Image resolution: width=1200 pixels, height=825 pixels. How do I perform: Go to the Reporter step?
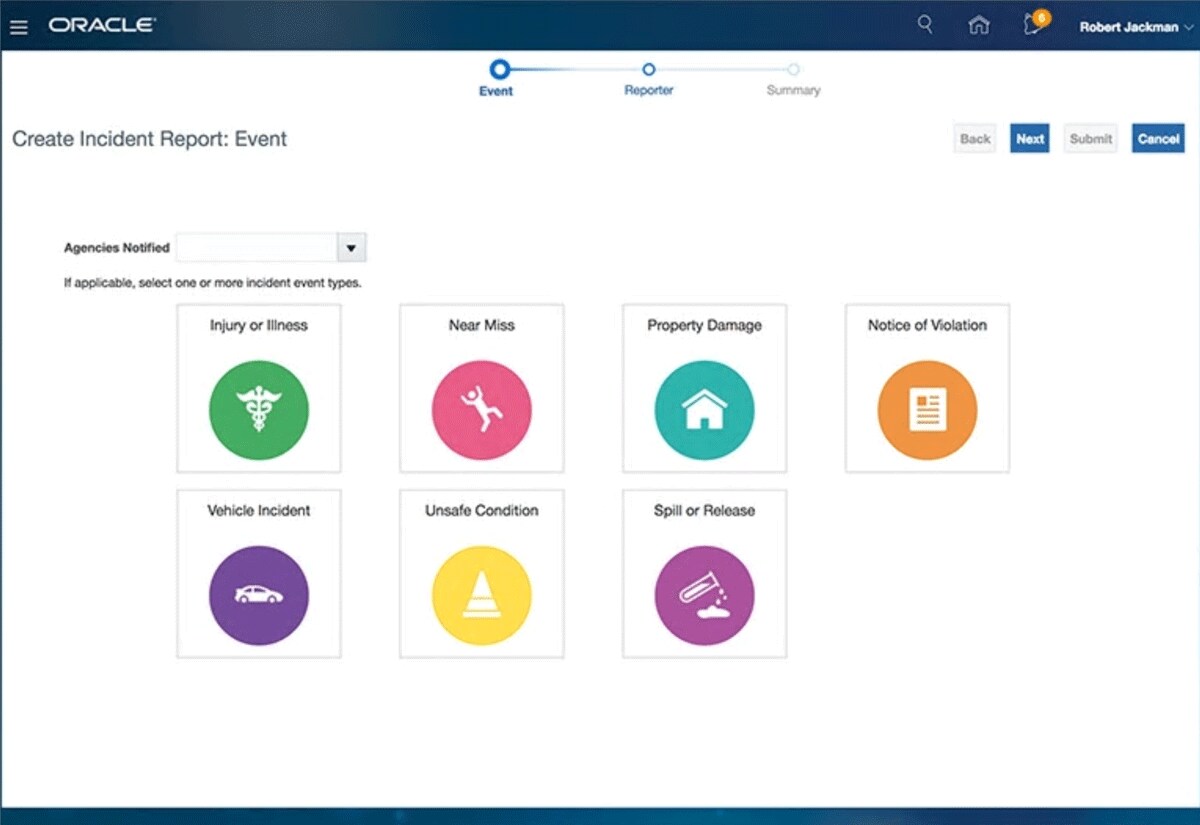pos(649,79)
